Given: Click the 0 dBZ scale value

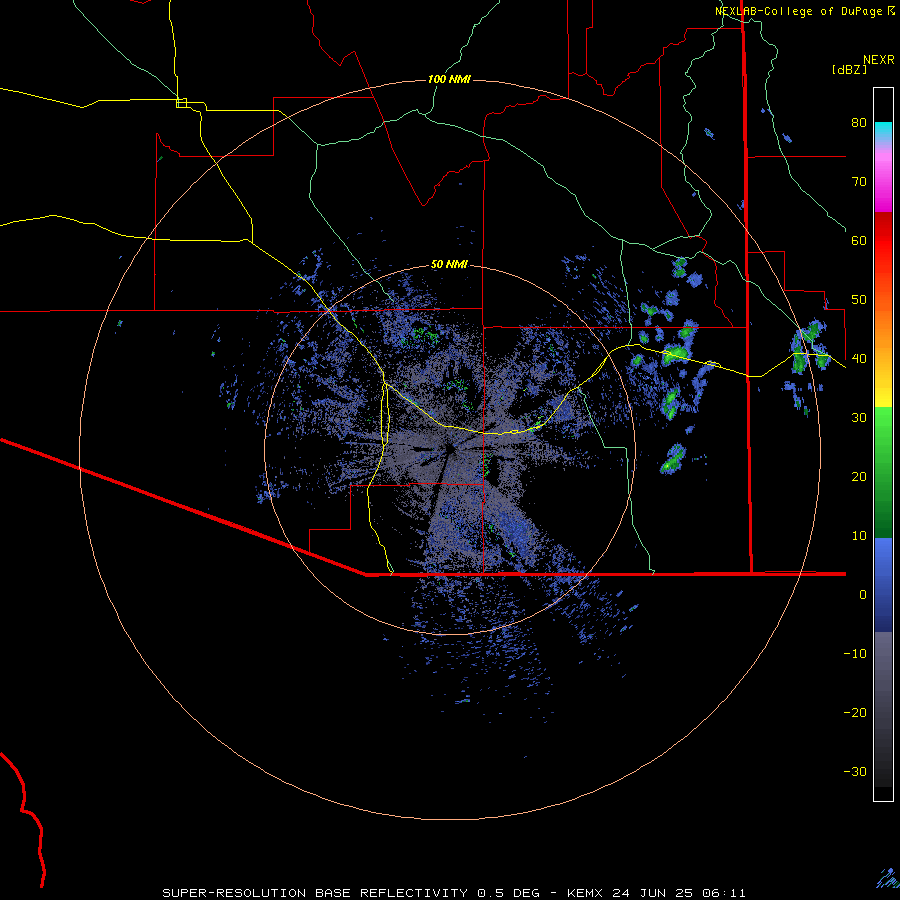Looking at the screenshot, I should [x=863, y=595].
